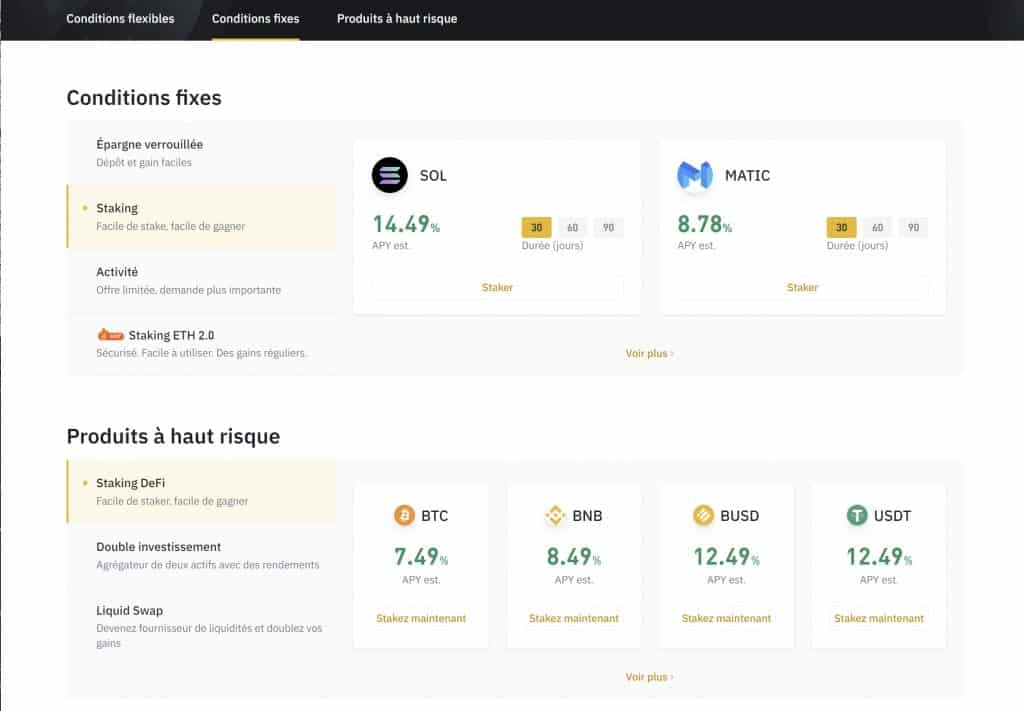Select 90 jours duration for SOL
The image size is (1024, 711).
click(x=608, y=227)
